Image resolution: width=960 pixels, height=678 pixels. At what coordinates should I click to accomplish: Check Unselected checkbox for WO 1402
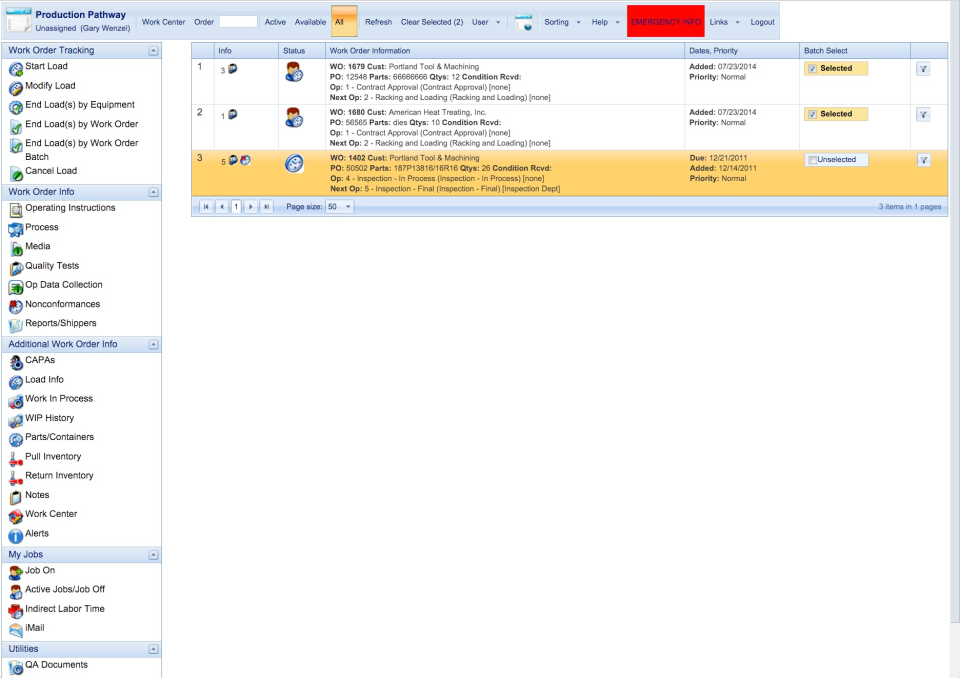coord(812,160)
